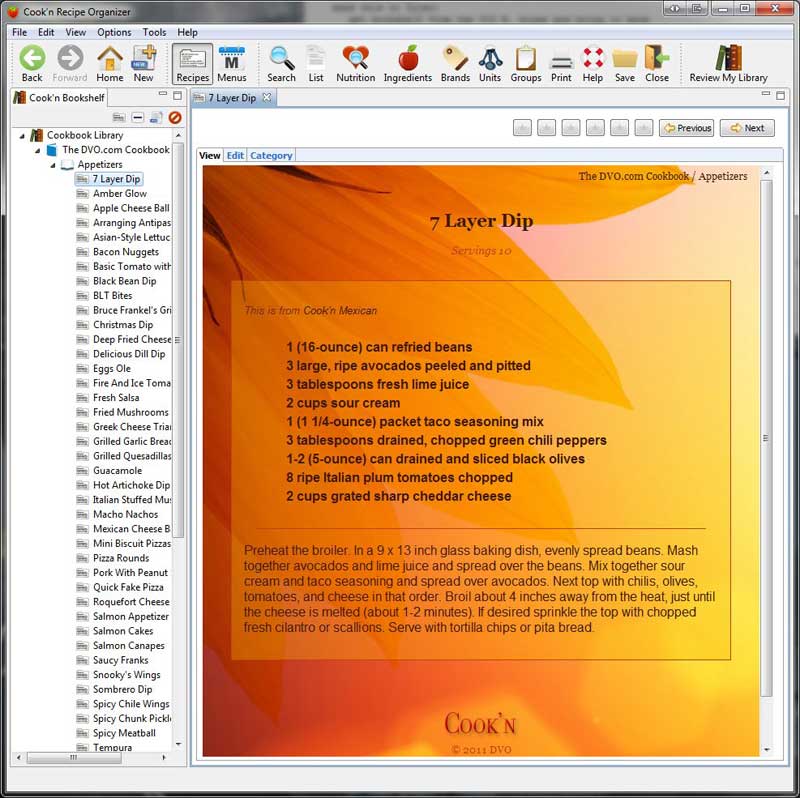Select the recipe View tab

[x=210, y=156]
